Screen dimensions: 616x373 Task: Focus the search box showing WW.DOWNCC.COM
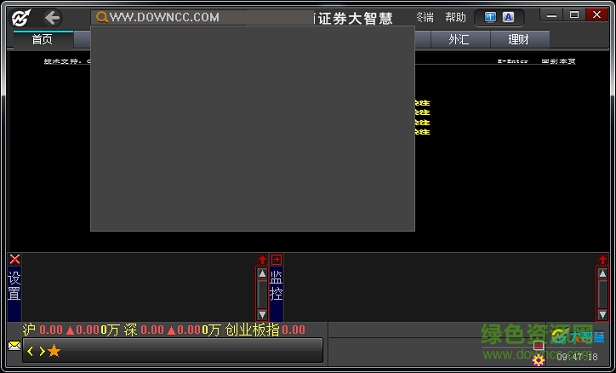(x=202, y=17)
